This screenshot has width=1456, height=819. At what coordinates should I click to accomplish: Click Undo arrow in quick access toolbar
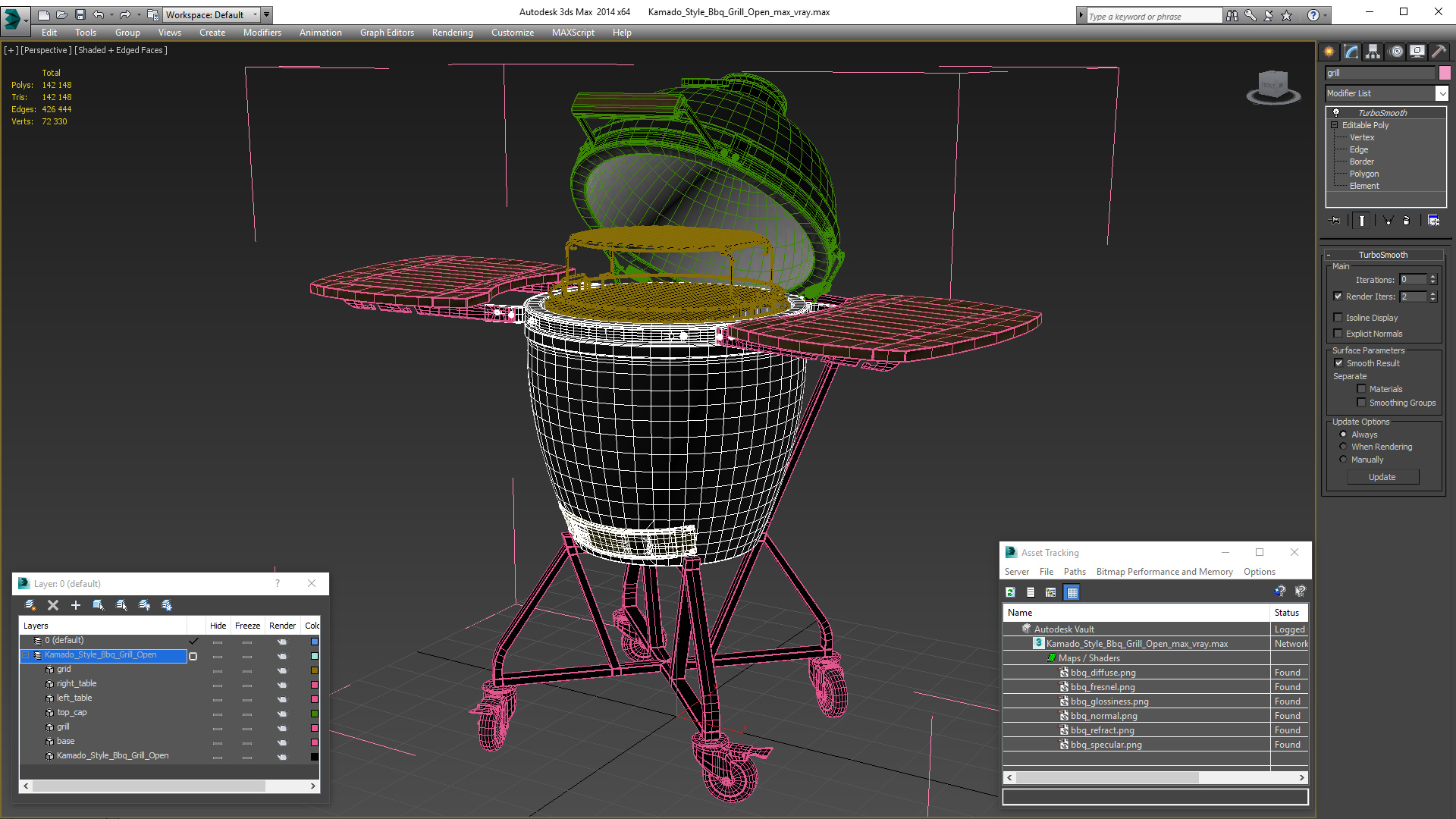click(99, 14)
